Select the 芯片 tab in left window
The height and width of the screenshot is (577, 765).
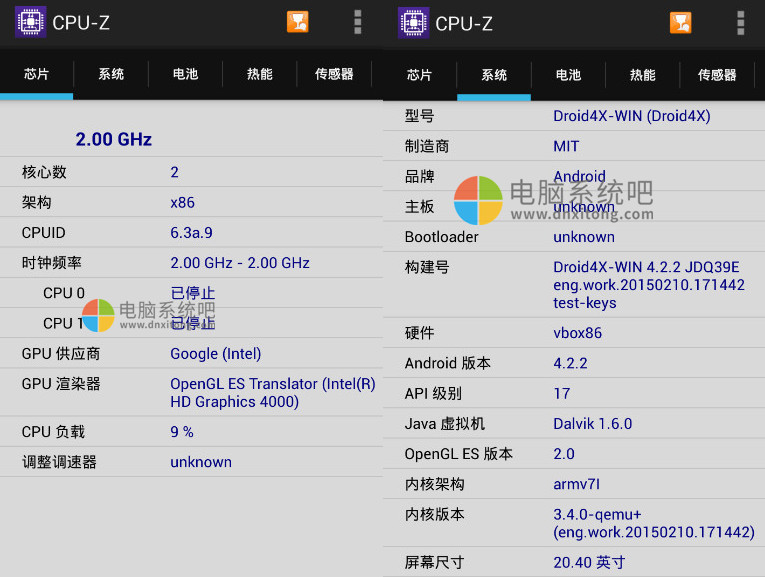pos(37,74)
